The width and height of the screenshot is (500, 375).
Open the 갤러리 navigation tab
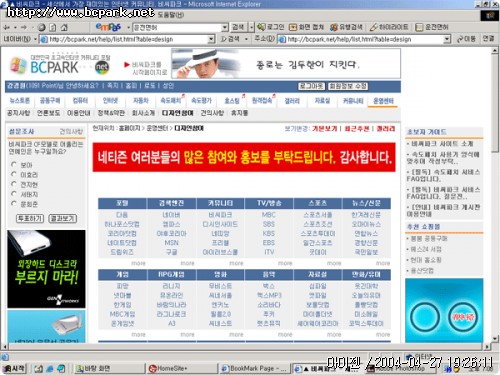click(x=292, y=101)
